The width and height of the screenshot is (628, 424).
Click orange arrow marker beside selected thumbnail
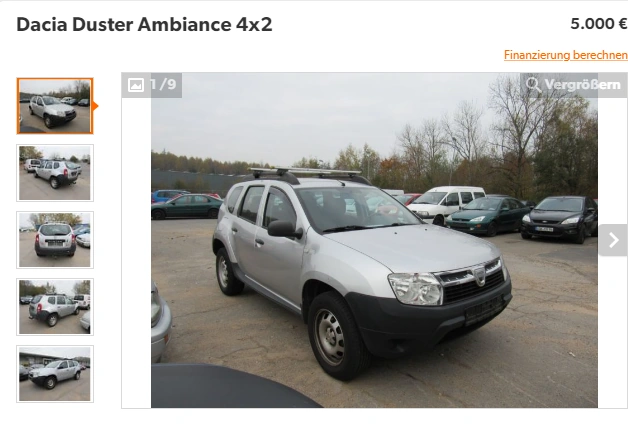point(95,106)
